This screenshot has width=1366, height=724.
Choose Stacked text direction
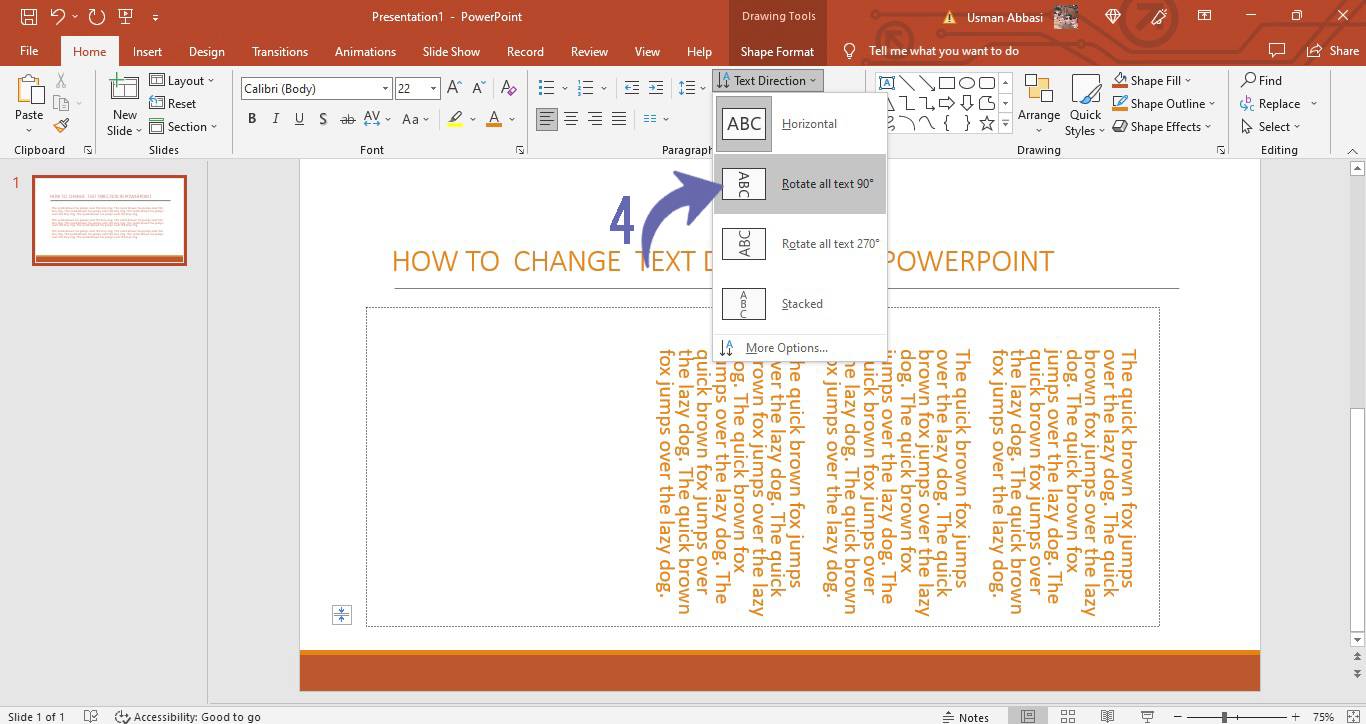[x=800, y=304]
